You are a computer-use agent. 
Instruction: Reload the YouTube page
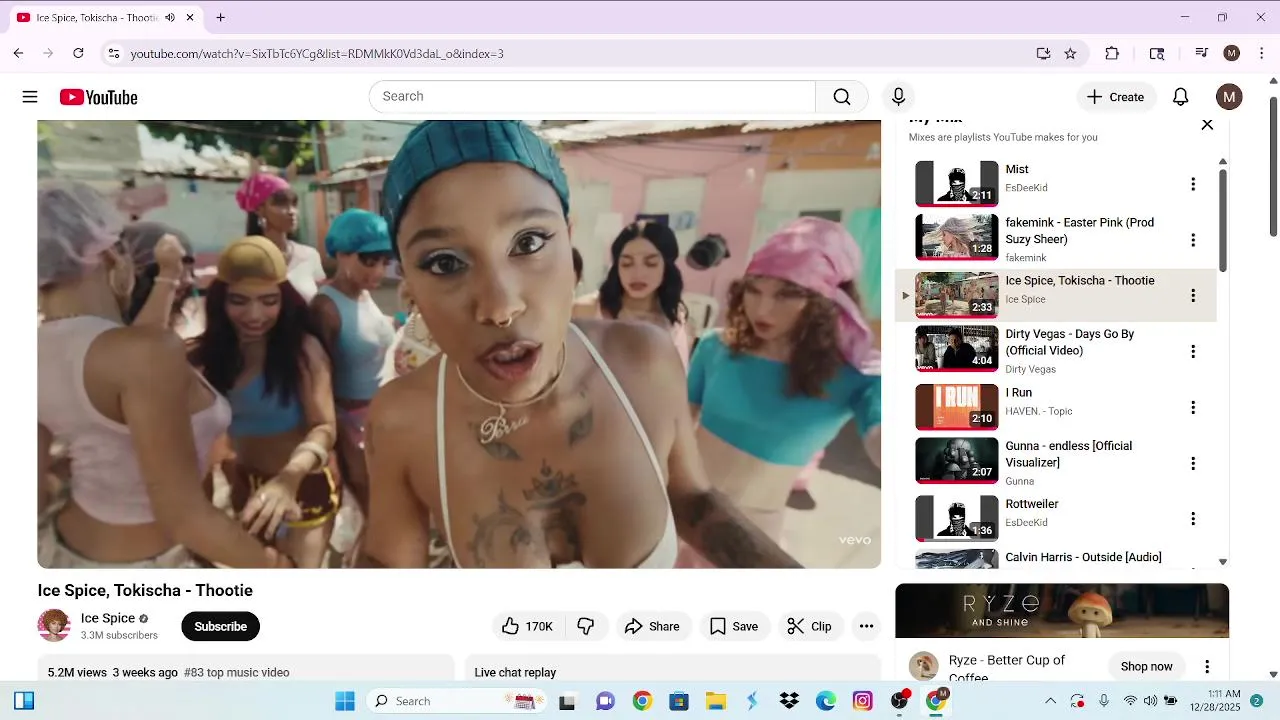pos(78,54)
